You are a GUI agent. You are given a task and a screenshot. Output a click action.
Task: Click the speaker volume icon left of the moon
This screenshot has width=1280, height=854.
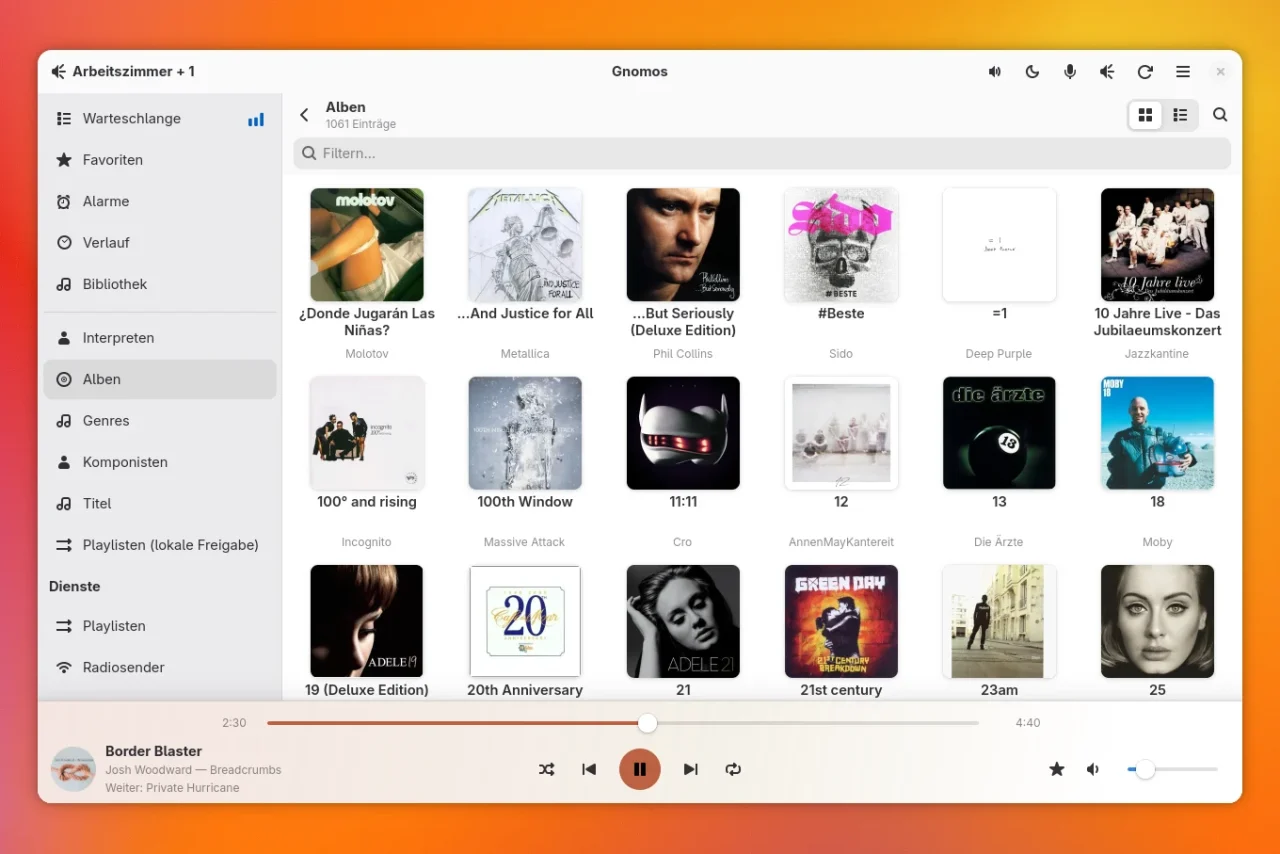[x=995, y=72]
